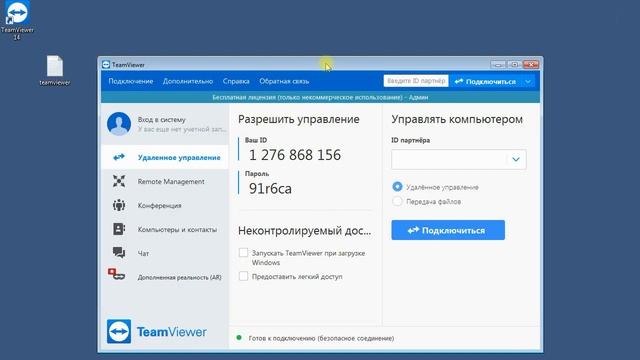Open Компьютеры и контакты sidebar section
This screenshot has height=360, width=640.
[165, 229]
